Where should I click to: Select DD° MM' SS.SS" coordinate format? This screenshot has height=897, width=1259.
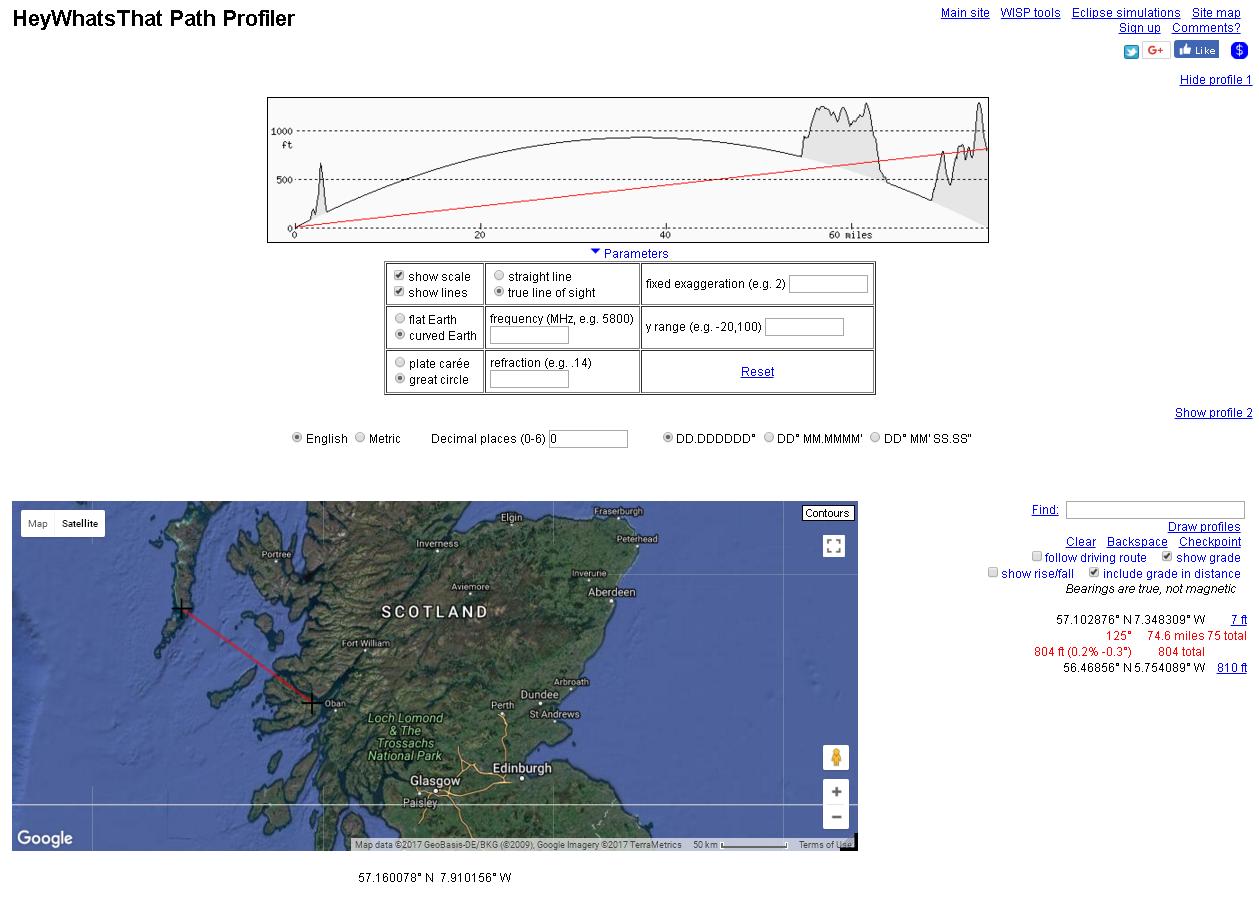(875, 438)
